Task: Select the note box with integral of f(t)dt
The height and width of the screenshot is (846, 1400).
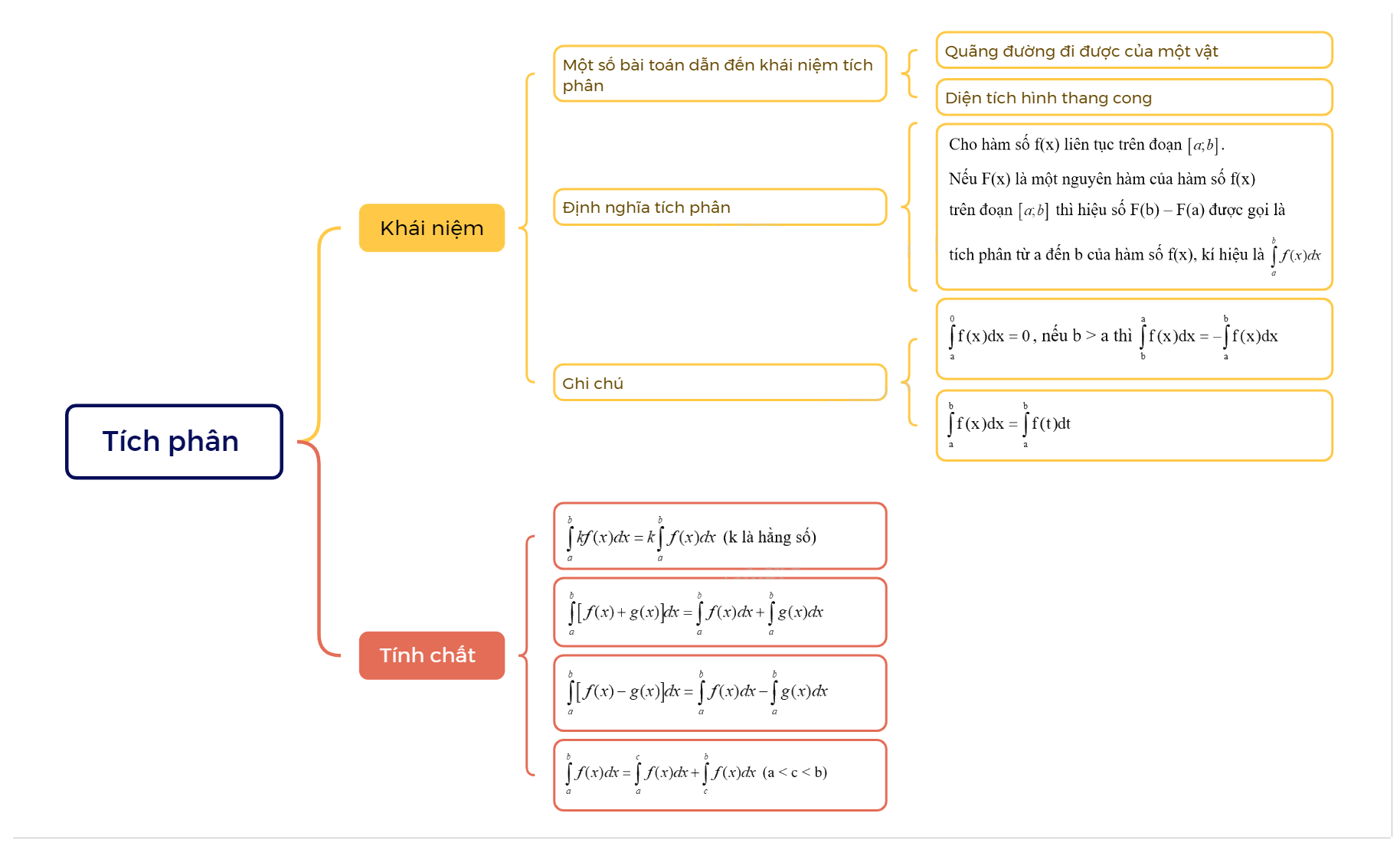Action: click(1133, 426)
